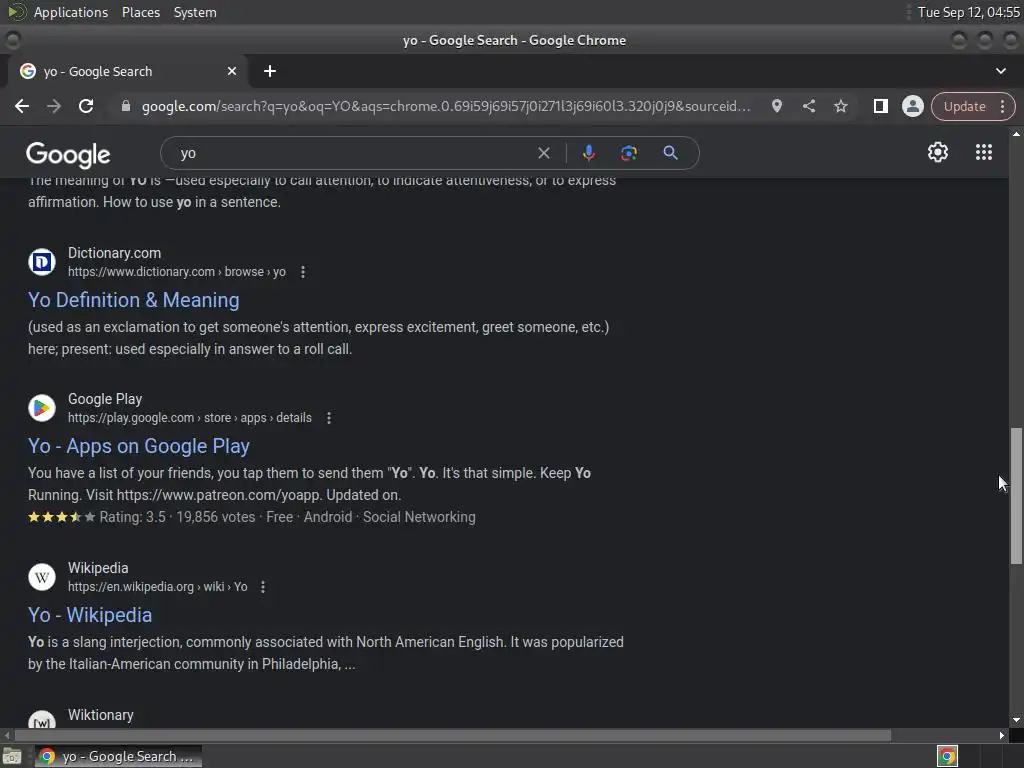Click the clock showing Tue Sep 12, 04:55

pos(968,12)
